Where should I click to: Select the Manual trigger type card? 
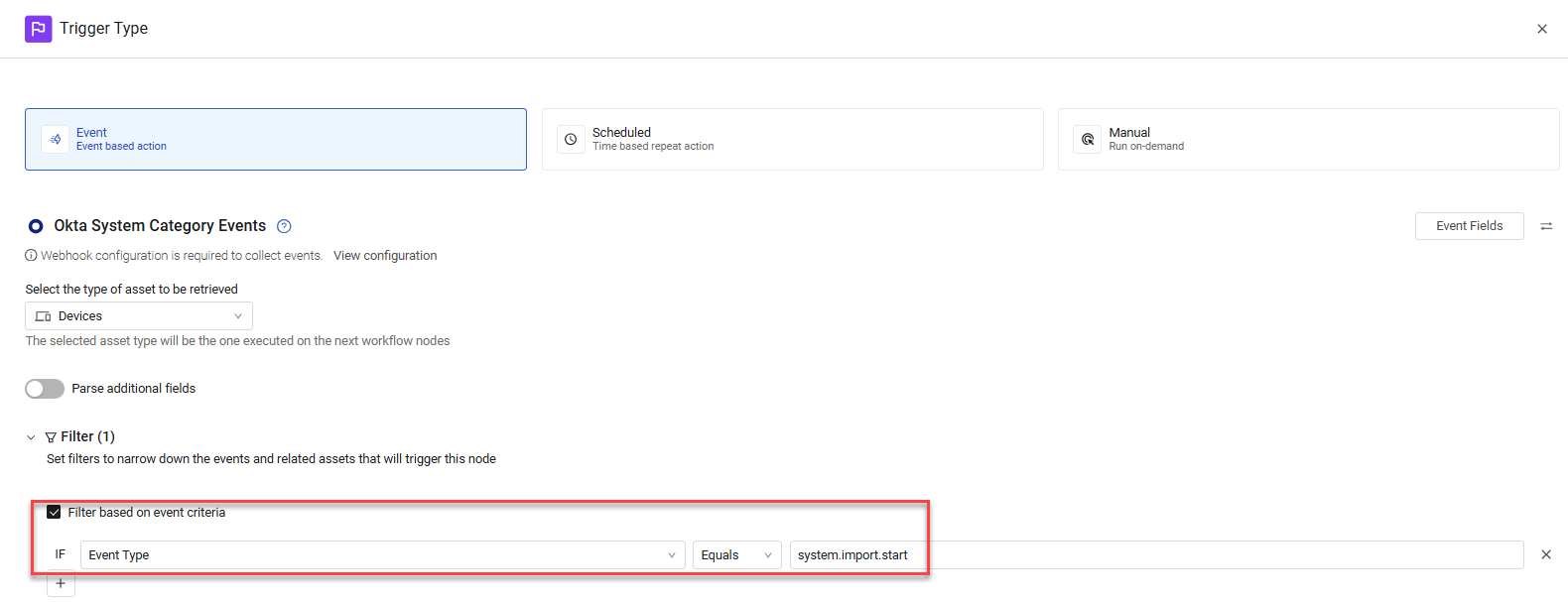coord(1308,139)
